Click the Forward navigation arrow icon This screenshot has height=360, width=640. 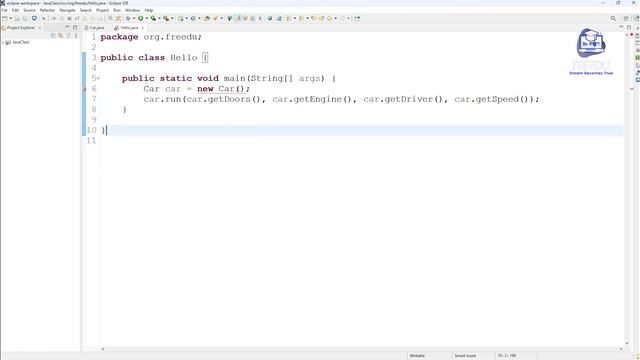click(342, 18)
